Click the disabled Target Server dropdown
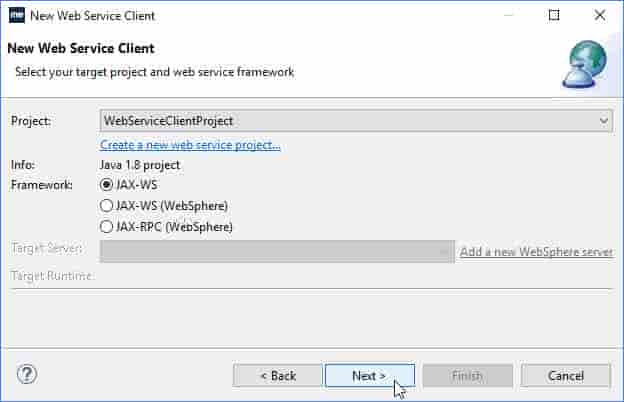 pyautogui.click(x=277, y=251)
